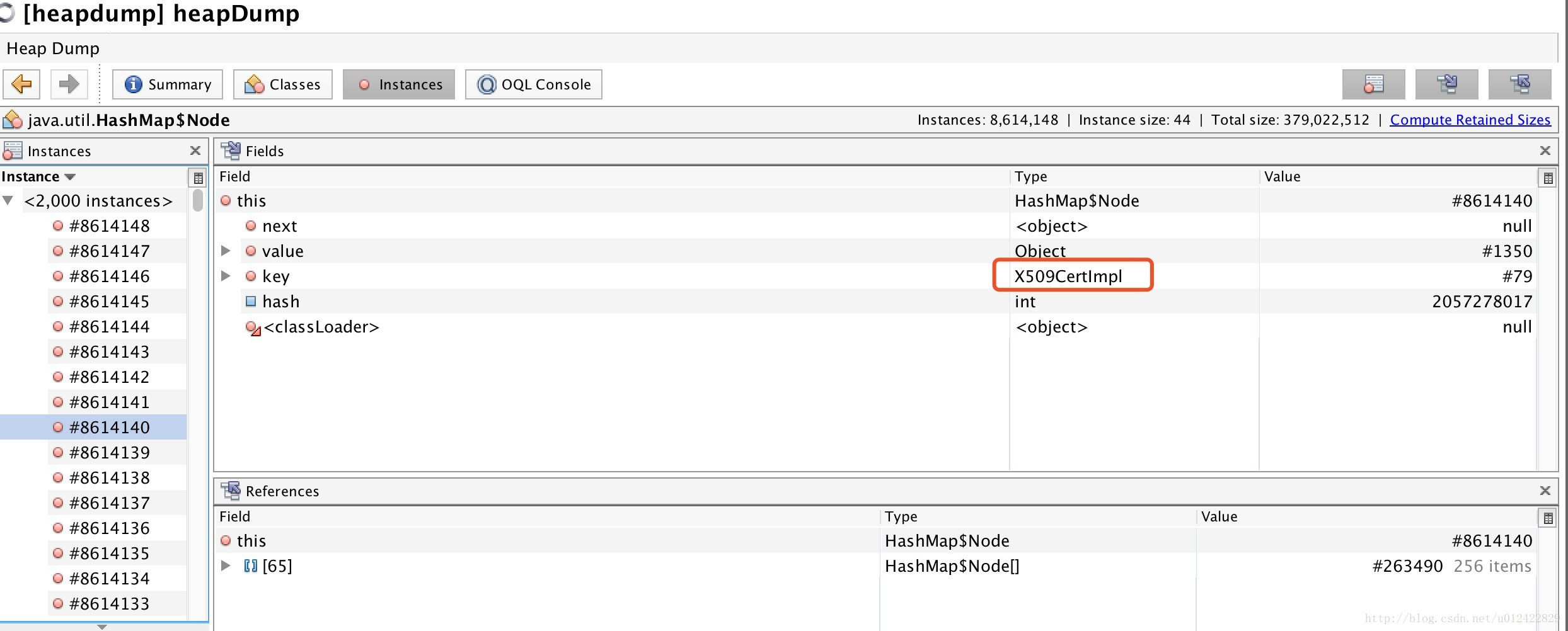Expand the [65] reference entry
Image resolution: width=1568 pixels, height=631 pixels.
pos(226,566)
